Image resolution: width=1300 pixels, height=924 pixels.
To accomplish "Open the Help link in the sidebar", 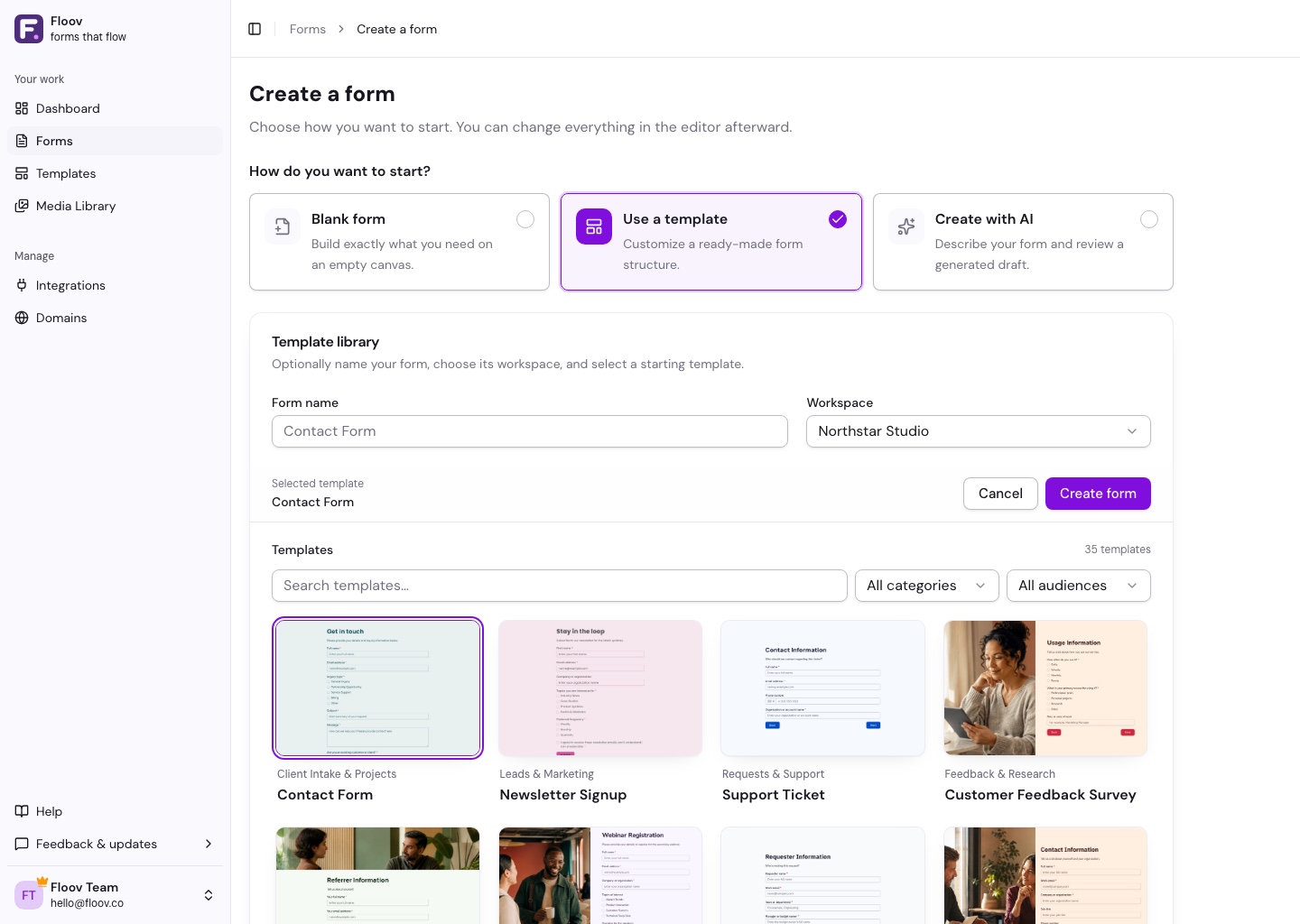I will [116, 811].
